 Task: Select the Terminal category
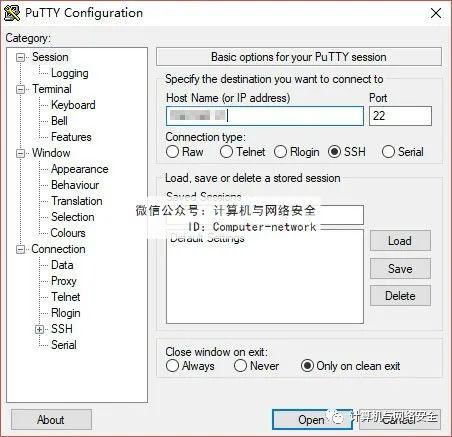coord(52,89)
